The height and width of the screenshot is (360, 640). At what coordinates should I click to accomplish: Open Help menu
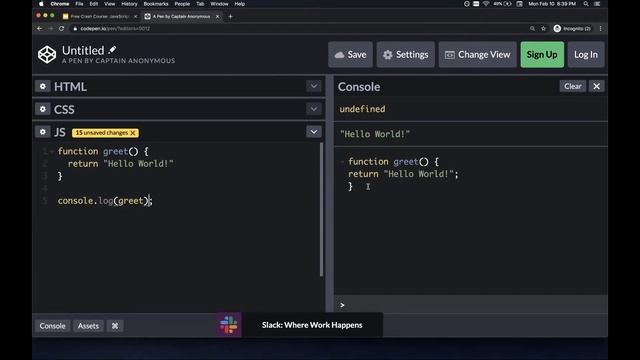[x=240, y=4]
